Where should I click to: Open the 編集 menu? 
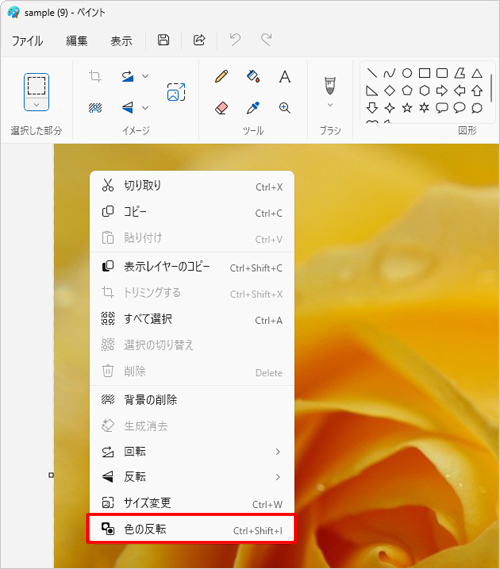pyautogui.click(x=77, y=41)
